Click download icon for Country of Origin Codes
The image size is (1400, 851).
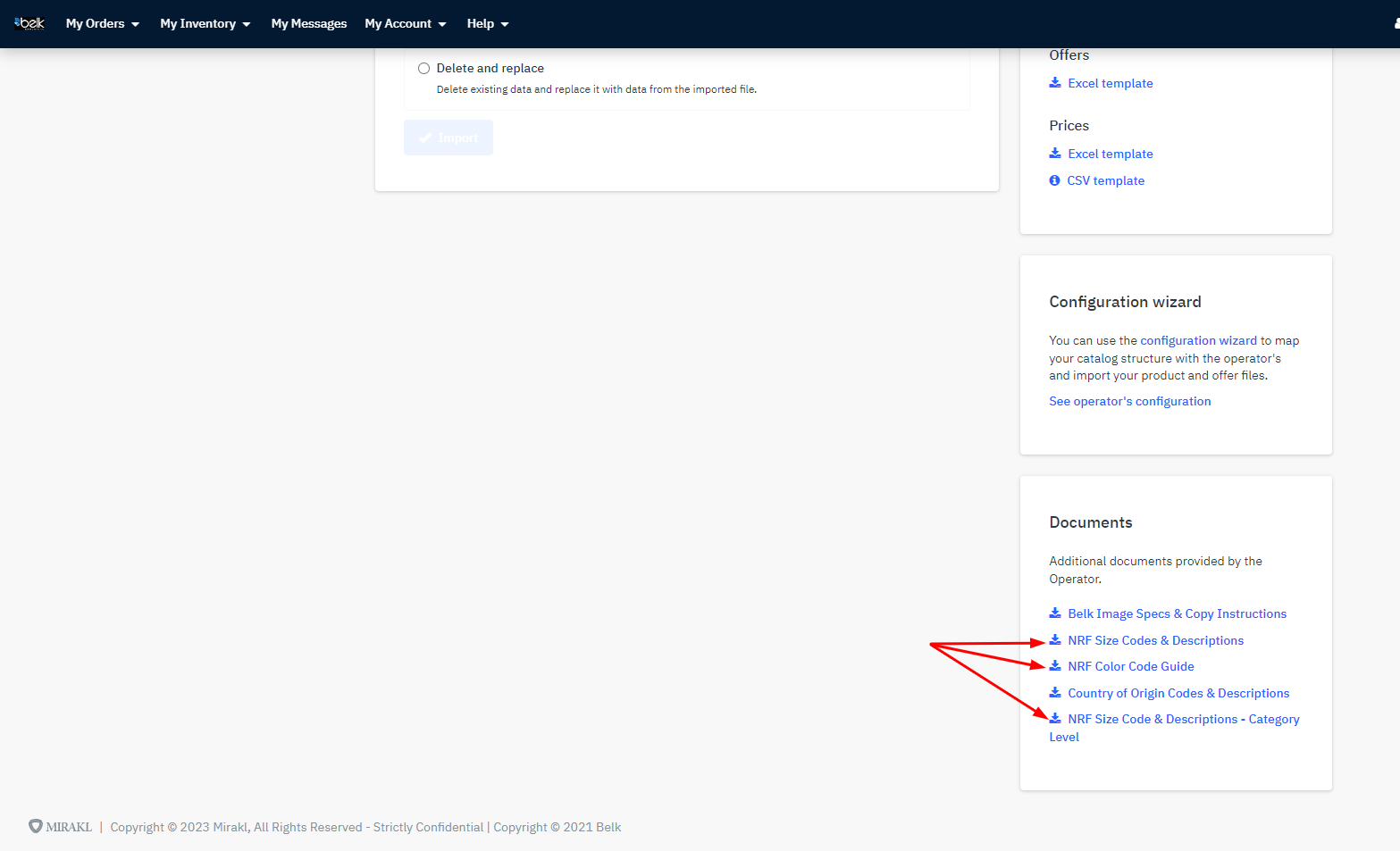[1055, 693]
